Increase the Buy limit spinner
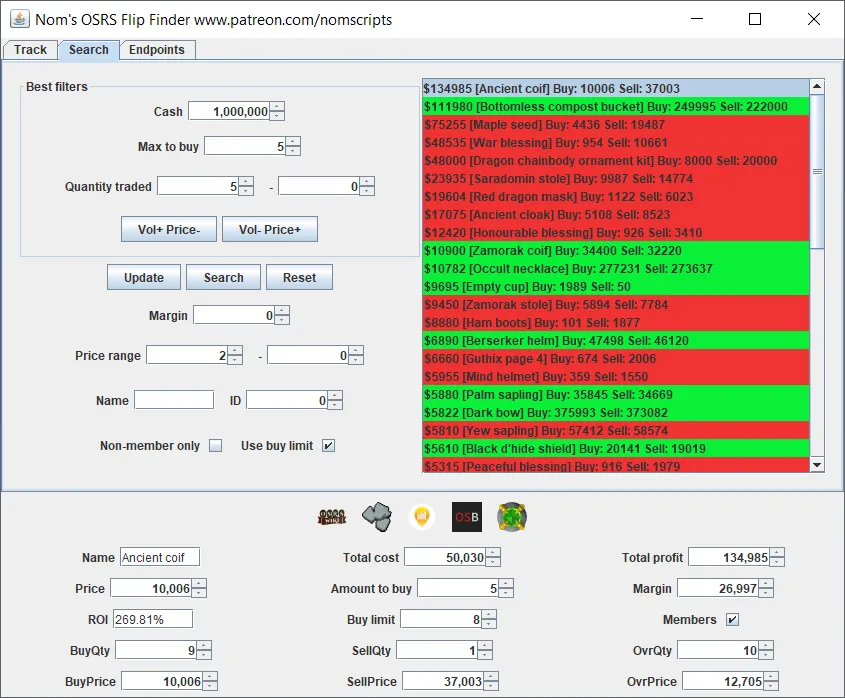This screenshot has height=698, width=845. (489, 614)
